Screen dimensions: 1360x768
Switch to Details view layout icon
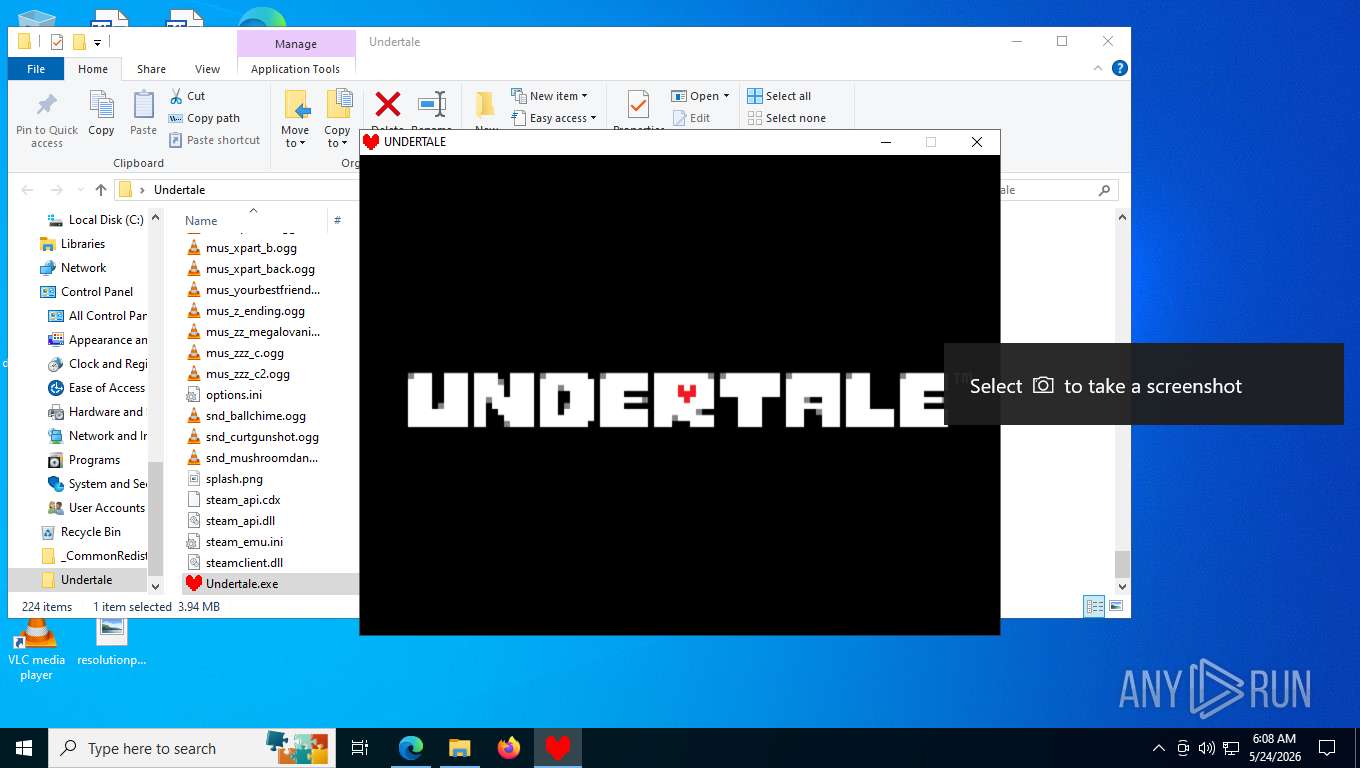1094,606
